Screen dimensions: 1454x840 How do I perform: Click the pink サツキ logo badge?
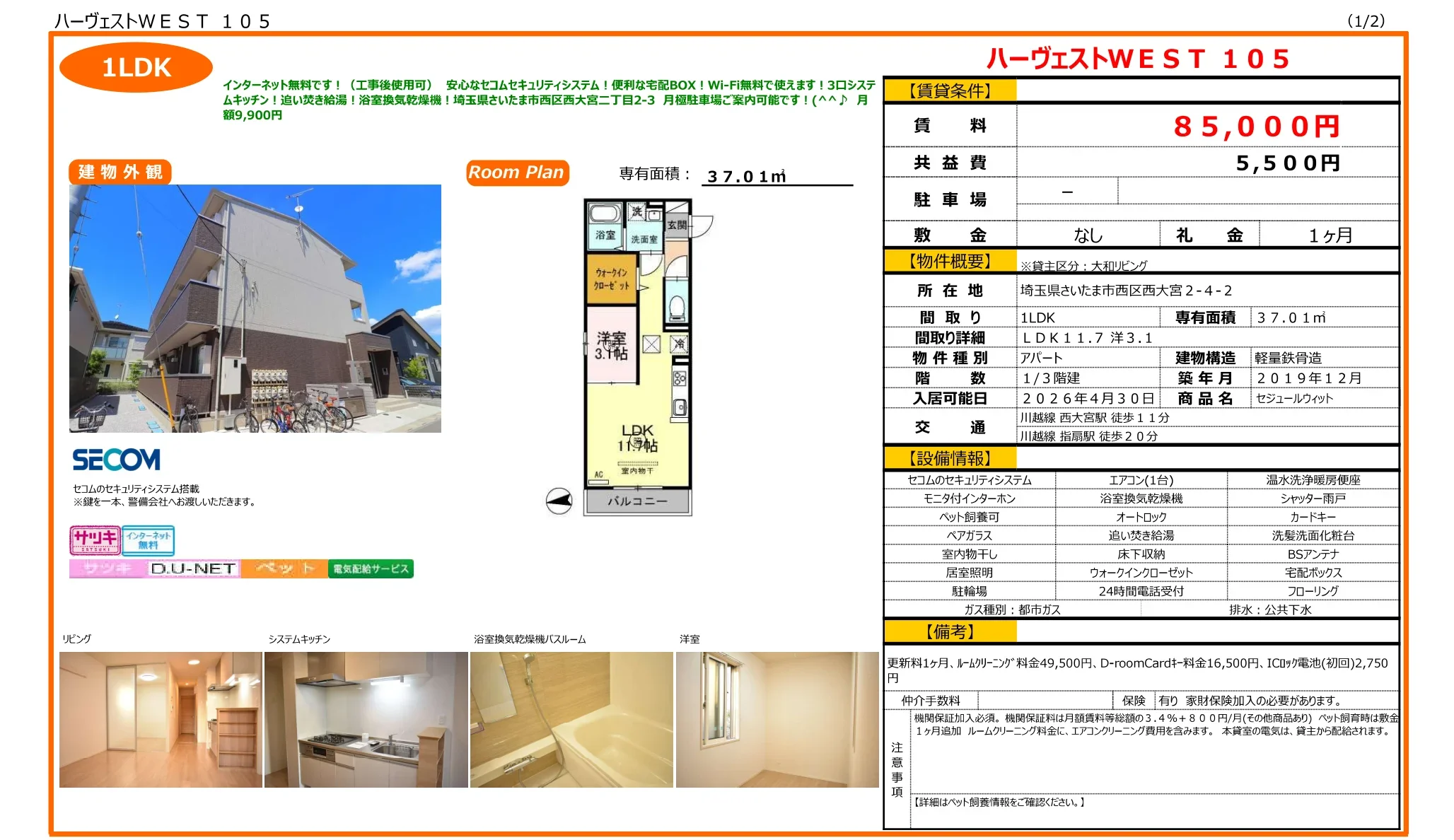click(x=95, y=540)
